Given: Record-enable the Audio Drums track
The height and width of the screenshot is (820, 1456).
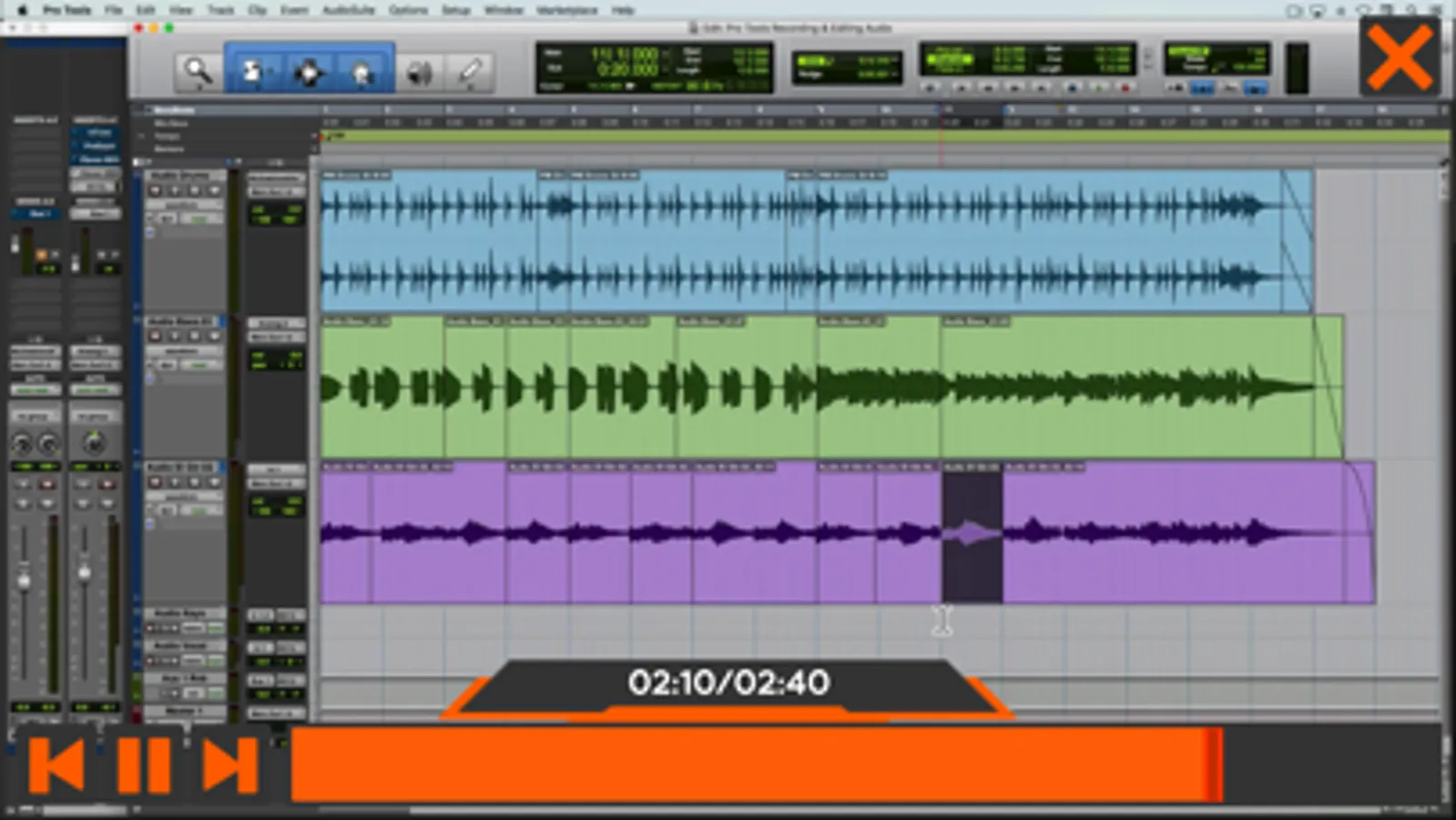Looking at the screenshot, I should (156, 190).
